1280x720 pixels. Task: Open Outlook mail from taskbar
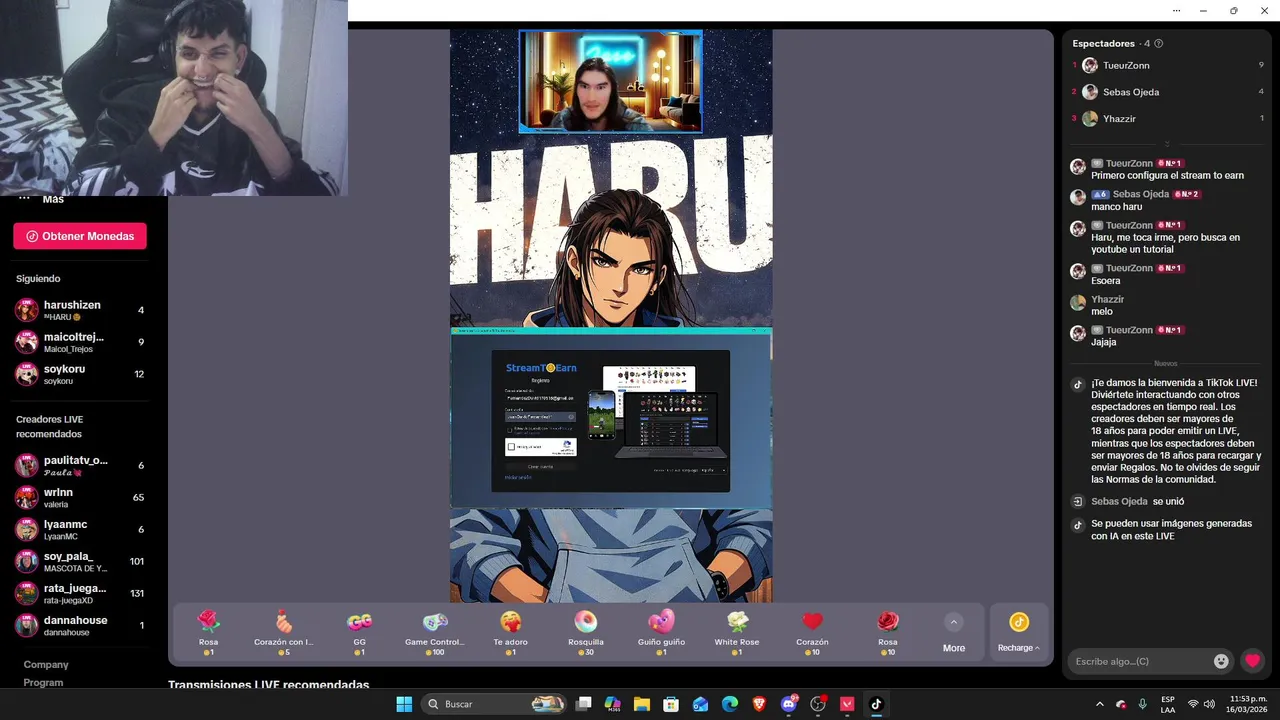pyautogui.click(x=701, y=704)
